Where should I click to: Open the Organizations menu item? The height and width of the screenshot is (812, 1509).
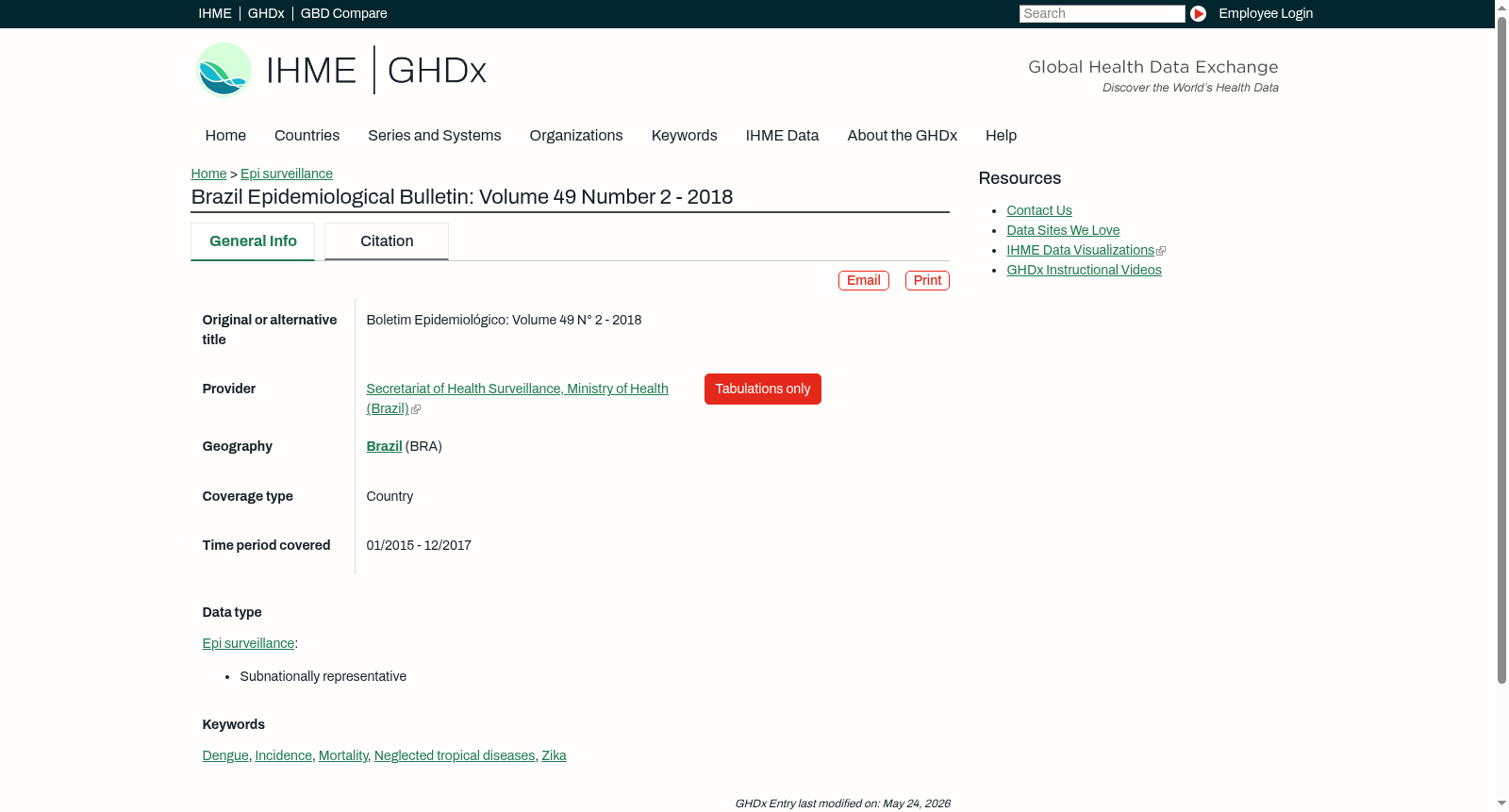[x=576, y=136]
